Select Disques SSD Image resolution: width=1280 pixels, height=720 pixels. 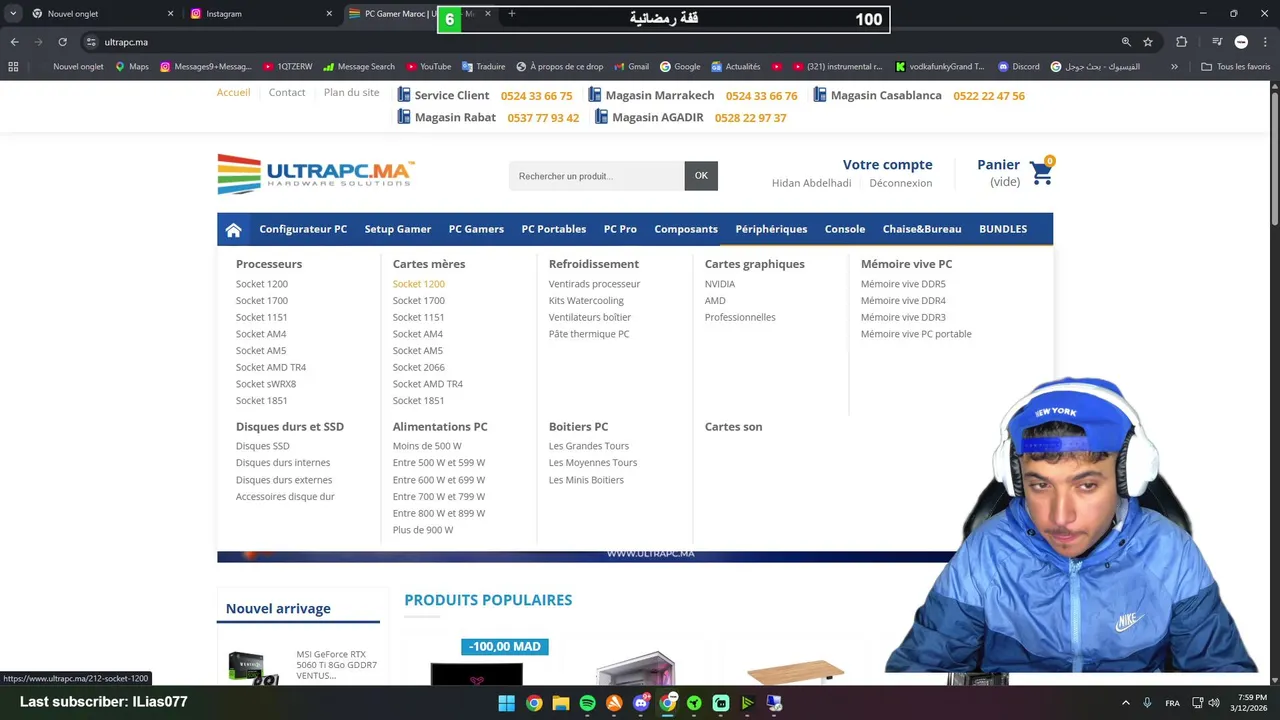(263, 446)
